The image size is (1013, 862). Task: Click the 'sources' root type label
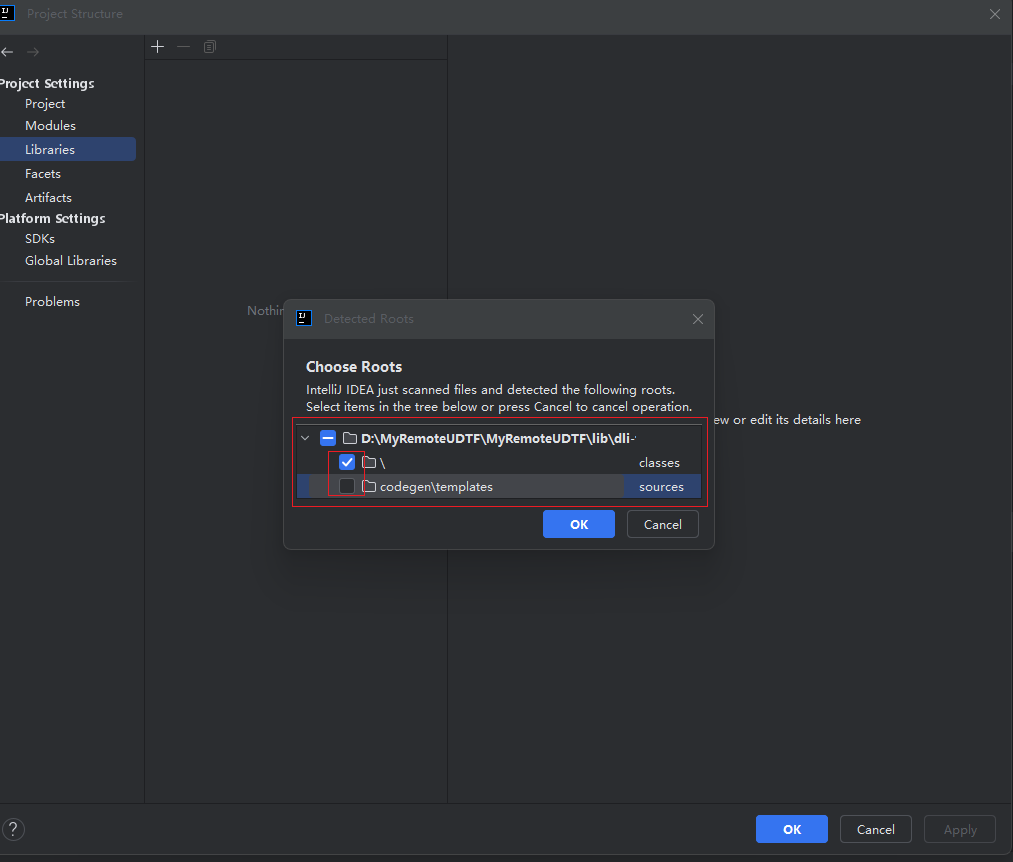tap(662, 487)
